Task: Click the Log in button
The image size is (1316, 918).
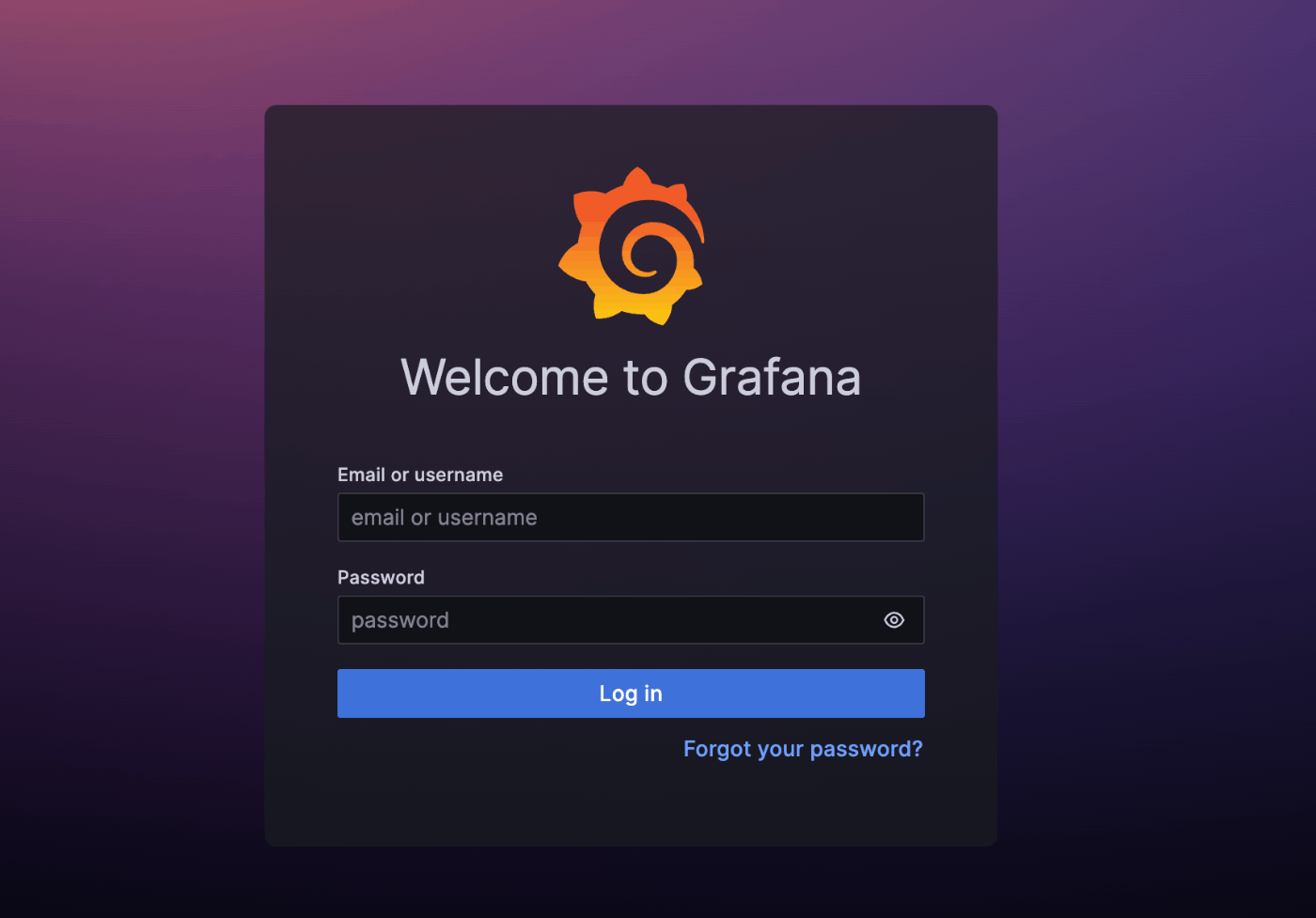Action: click(x=631, y=693)
